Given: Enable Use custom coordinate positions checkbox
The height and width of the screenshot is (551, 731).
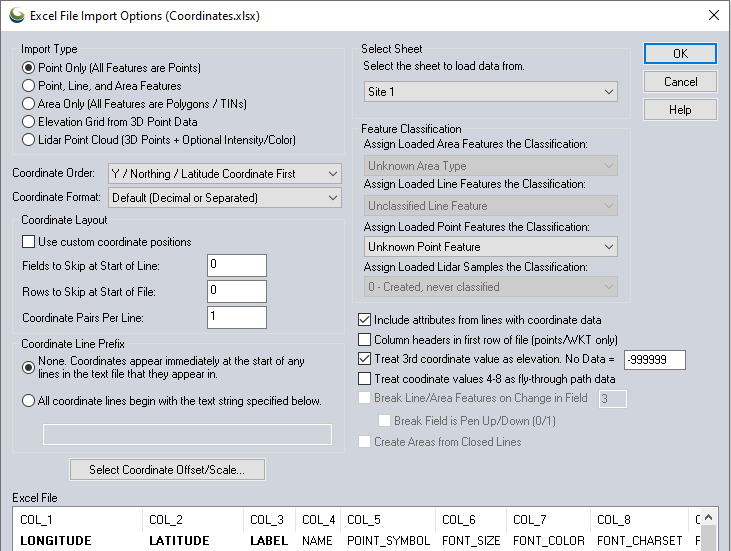Looking at the screenshot, I should [29, 242].
